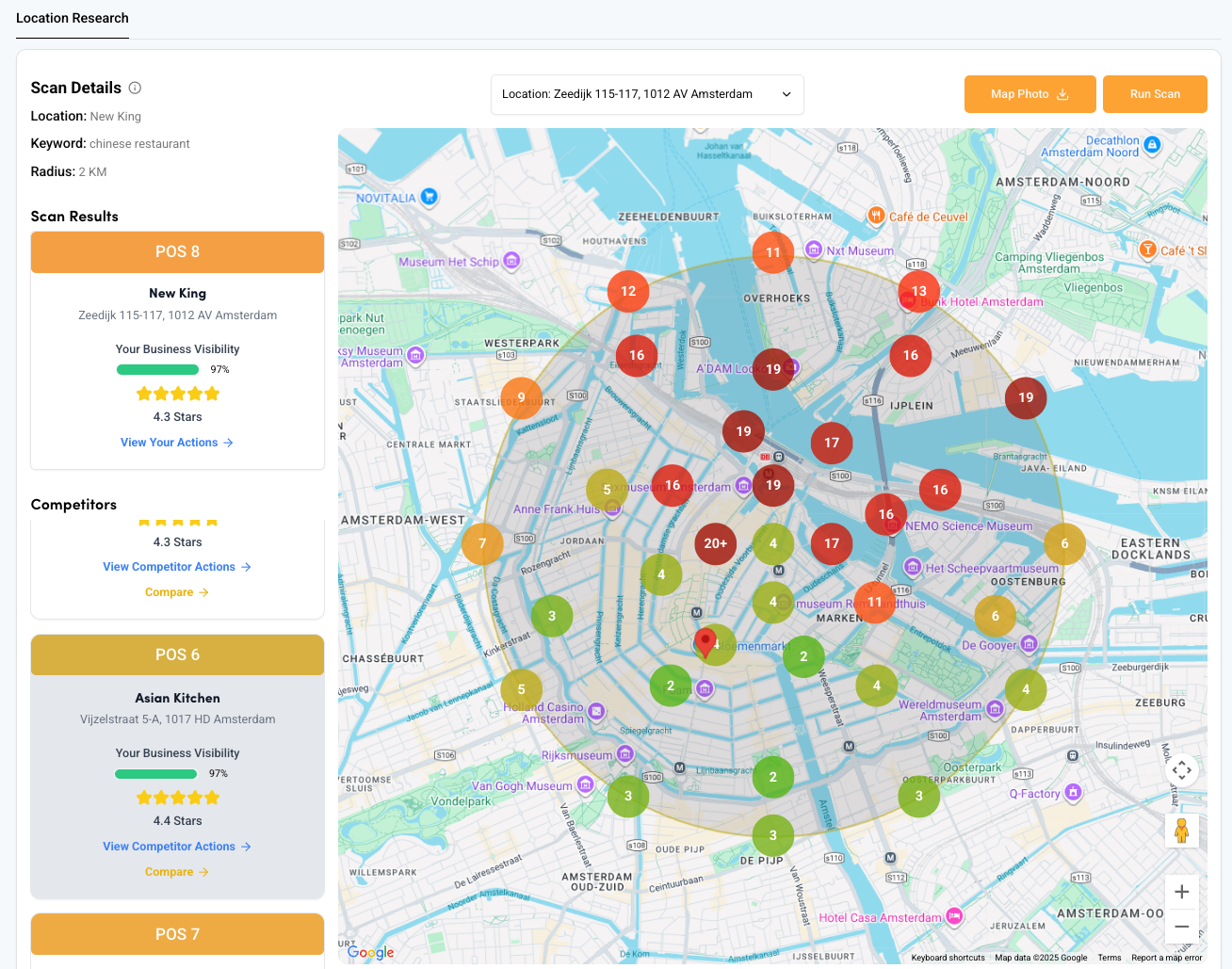Click the Rijksmuseum museum marker icon
This screenshot has height=969, width=1232.
point(625,754)
